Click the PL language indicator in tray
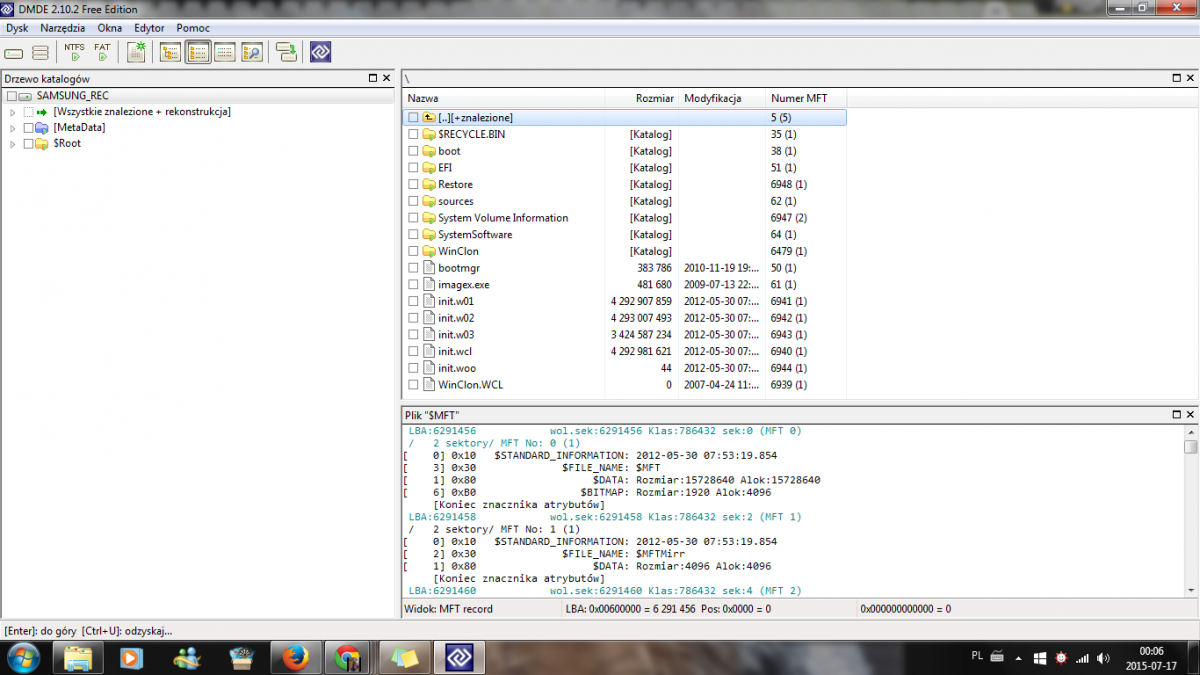The height and width of the screenshot is (675, 1200). tap(977, 657)
